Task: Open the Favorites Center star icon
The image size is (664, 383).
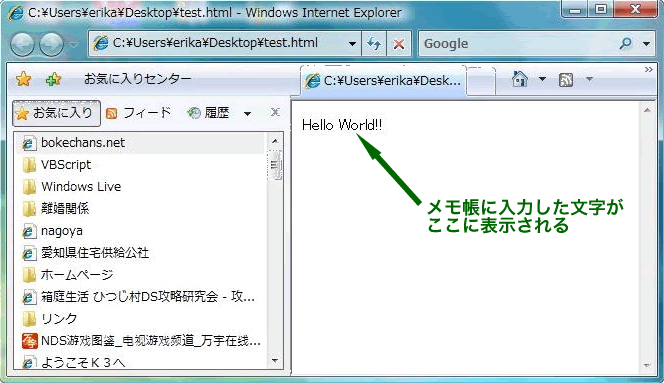Action: coord(23,79)
